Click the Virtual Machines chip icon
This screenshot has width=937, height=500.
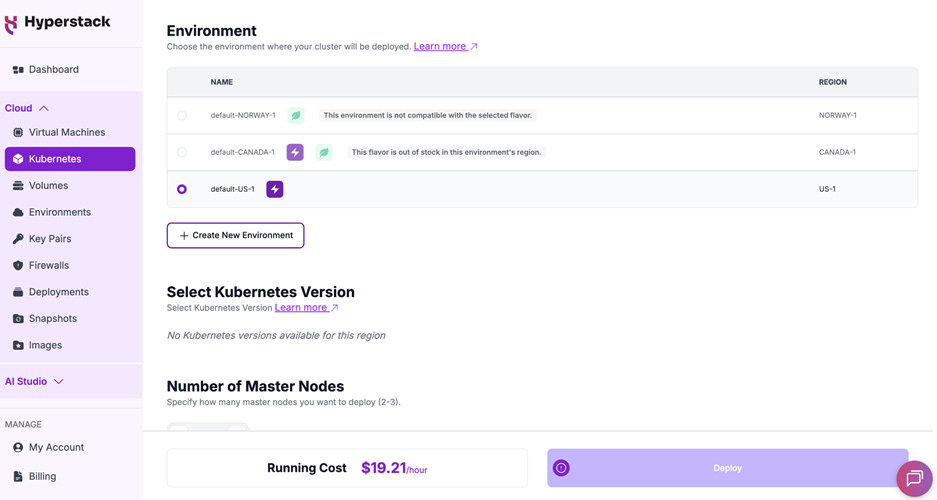pyautogui.click(x=18, y=133)
